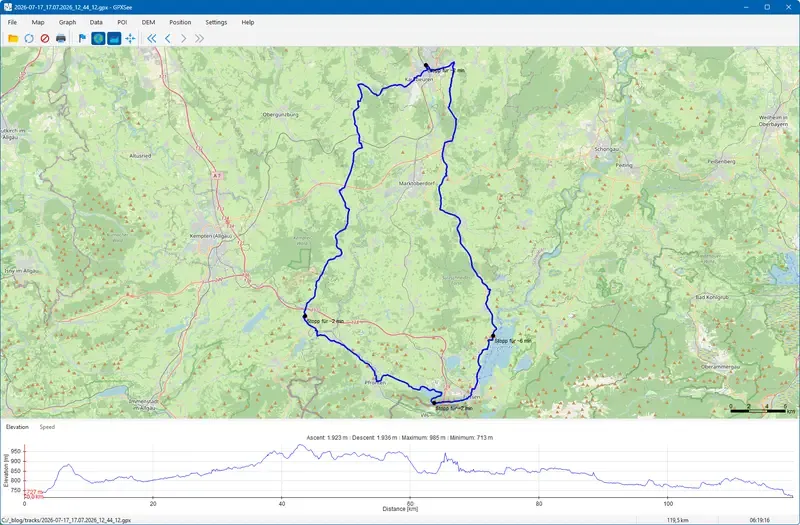Click the elevation peak near 43 km on graph
Screen dimensions: 800x525
(300, 445)
